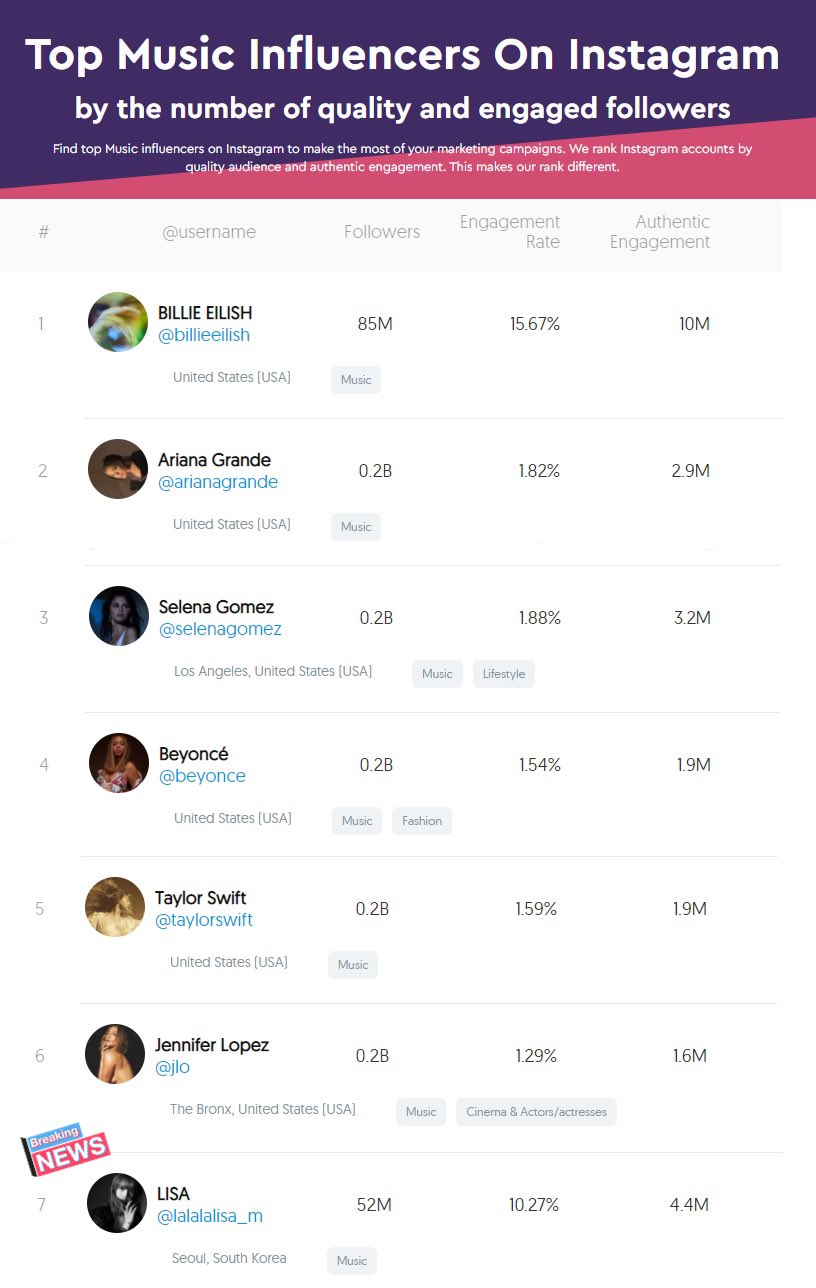
Task: Select Beyoncé's profile thumbnail
Action: click(x=119, y=763)
